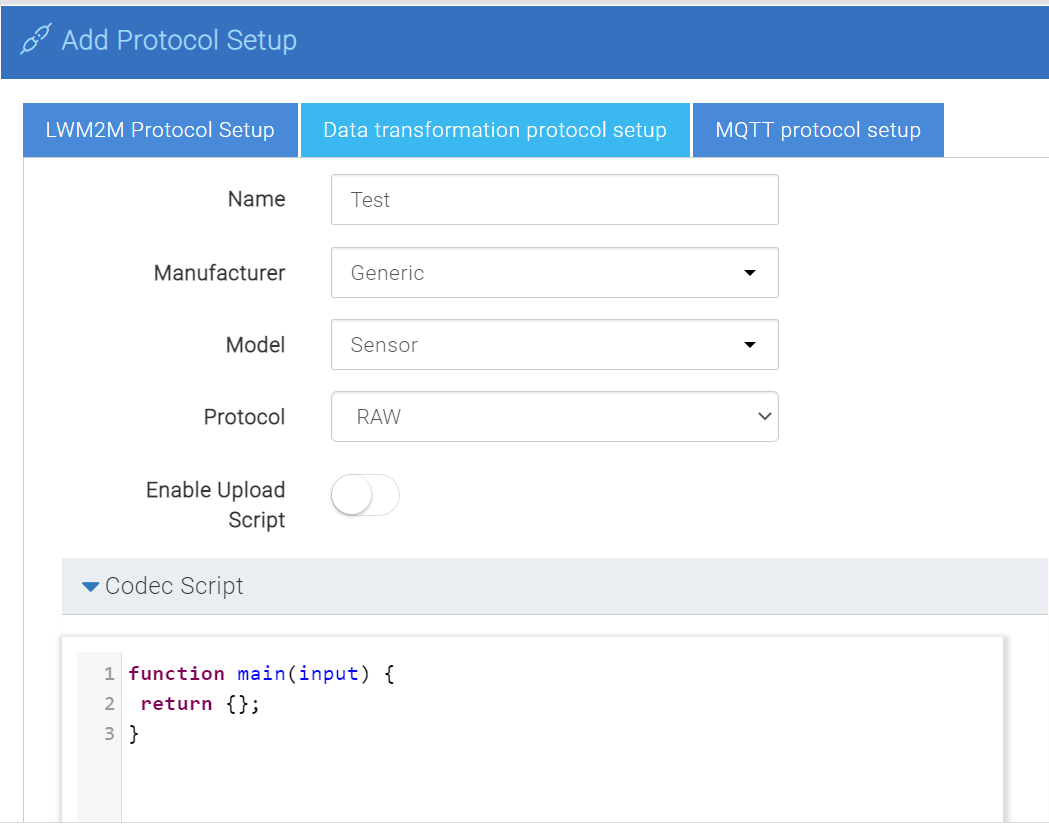Select the Data transformation protocol setup tab

tap(495, 130)
